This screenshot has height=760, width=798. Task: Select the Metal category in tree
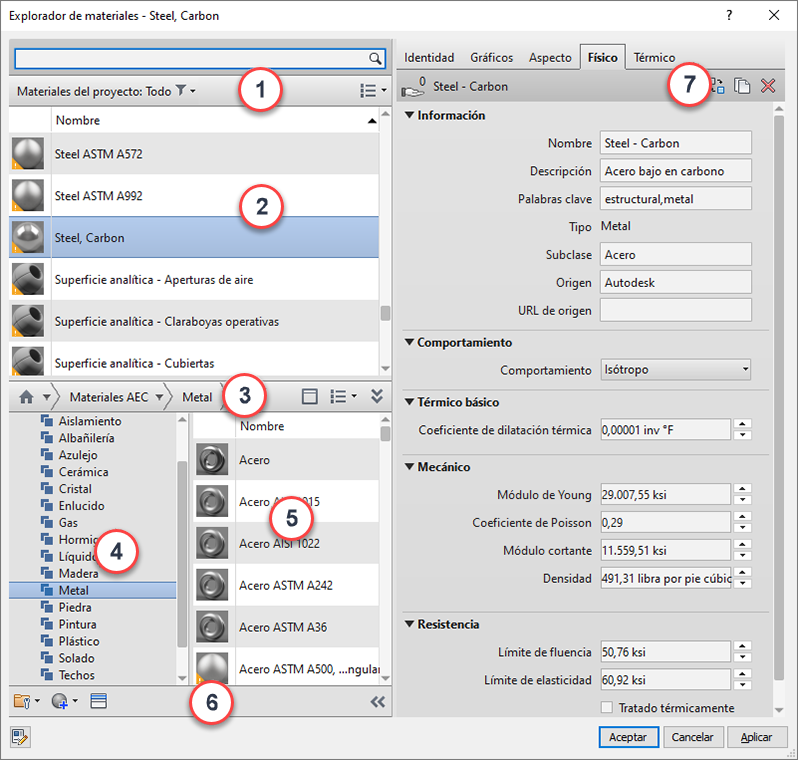point(92,590)
